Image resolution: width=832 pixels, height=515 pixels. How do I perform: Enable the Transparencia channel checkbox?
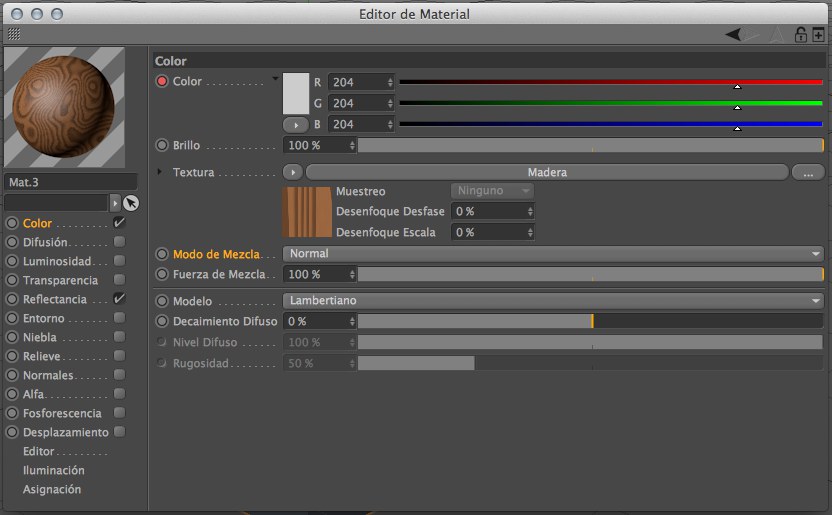click(x=119, y=280)
